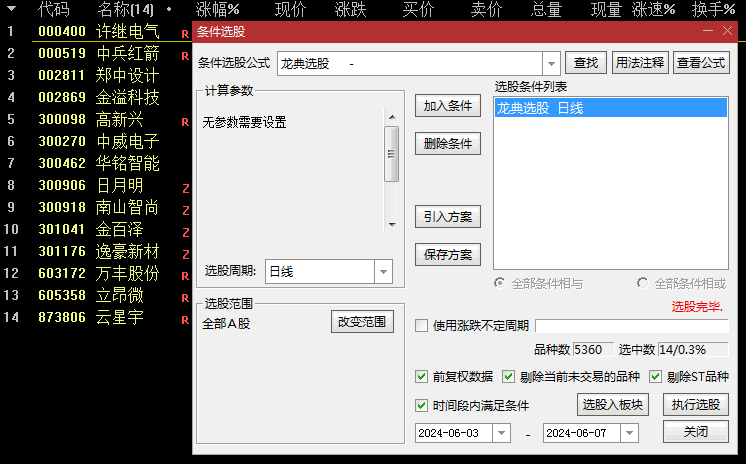The image size is (746, 464).
Task: Sort by 涨跌 column header
Action: tap(351, 9)
